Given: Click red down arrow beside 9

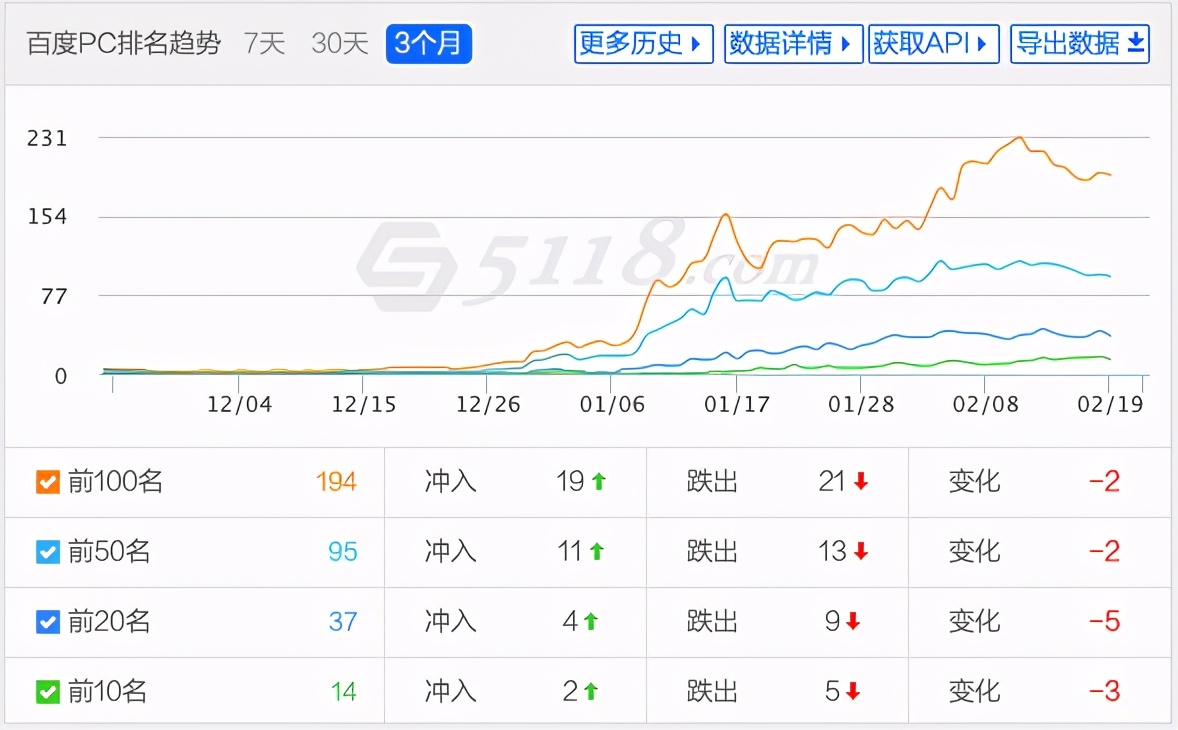Looking at the screenshot, I should [853, 622].
